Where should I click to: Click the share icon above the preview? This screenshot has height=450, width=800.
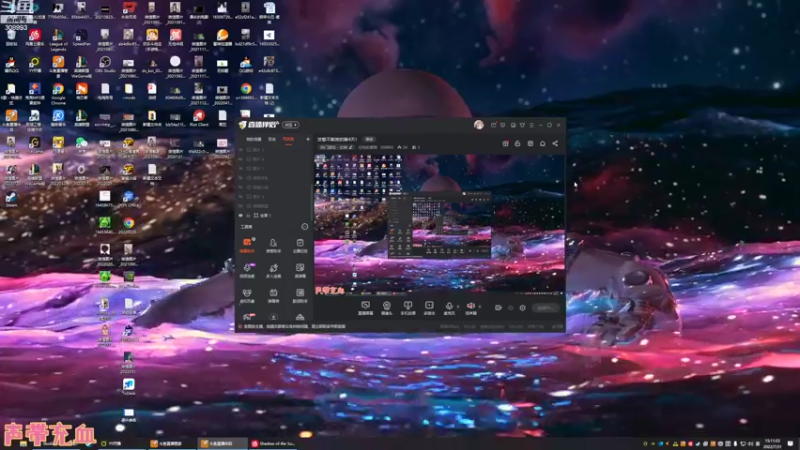555,143
